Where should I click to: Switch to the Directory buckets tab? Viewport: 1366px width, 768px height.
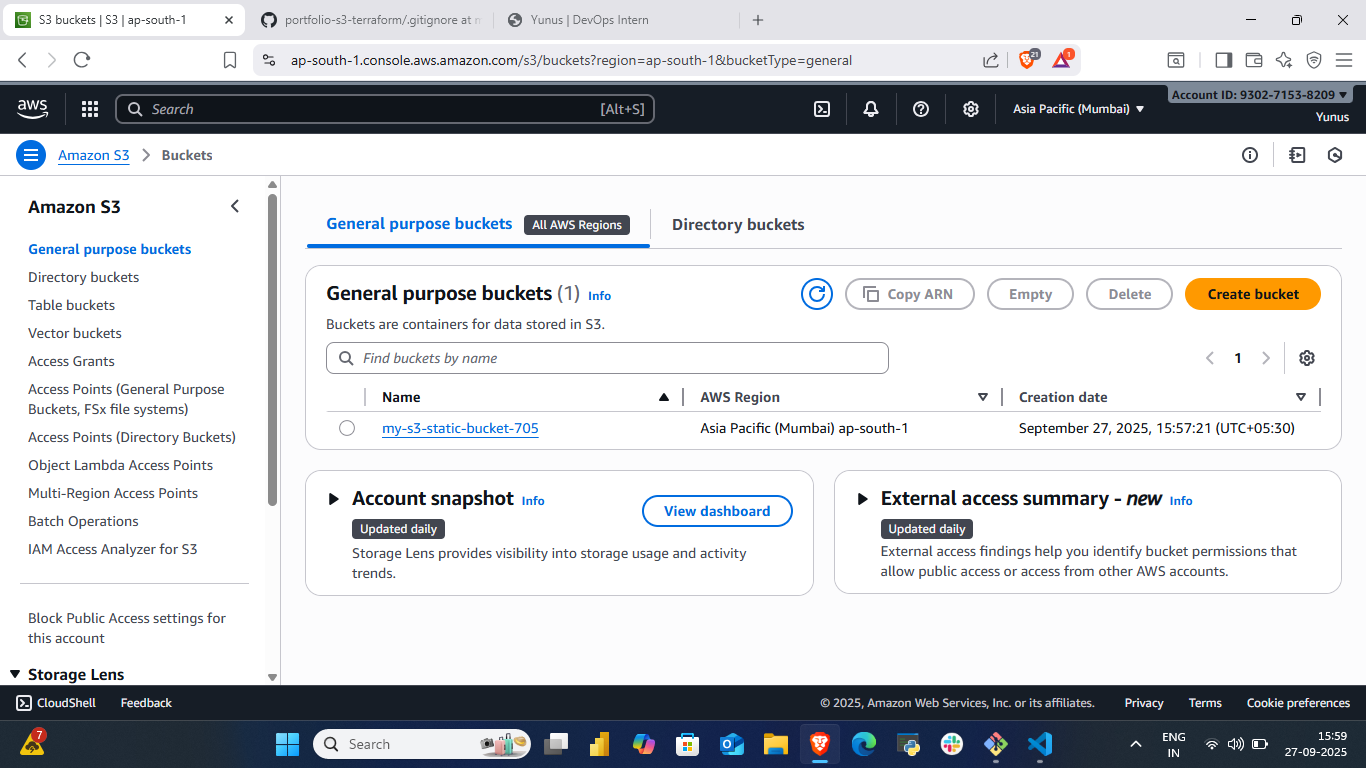[x=737, y=225]
